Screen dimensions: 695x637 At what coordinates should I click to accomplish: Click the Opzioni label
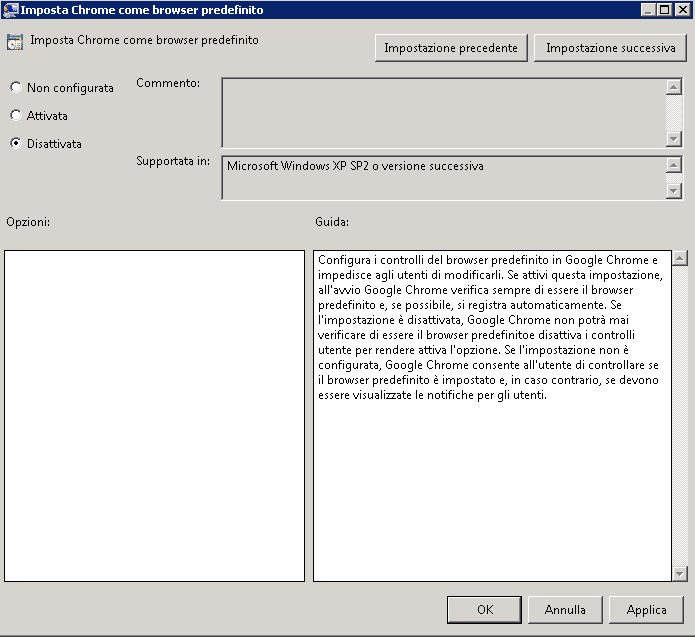(28, 222)
